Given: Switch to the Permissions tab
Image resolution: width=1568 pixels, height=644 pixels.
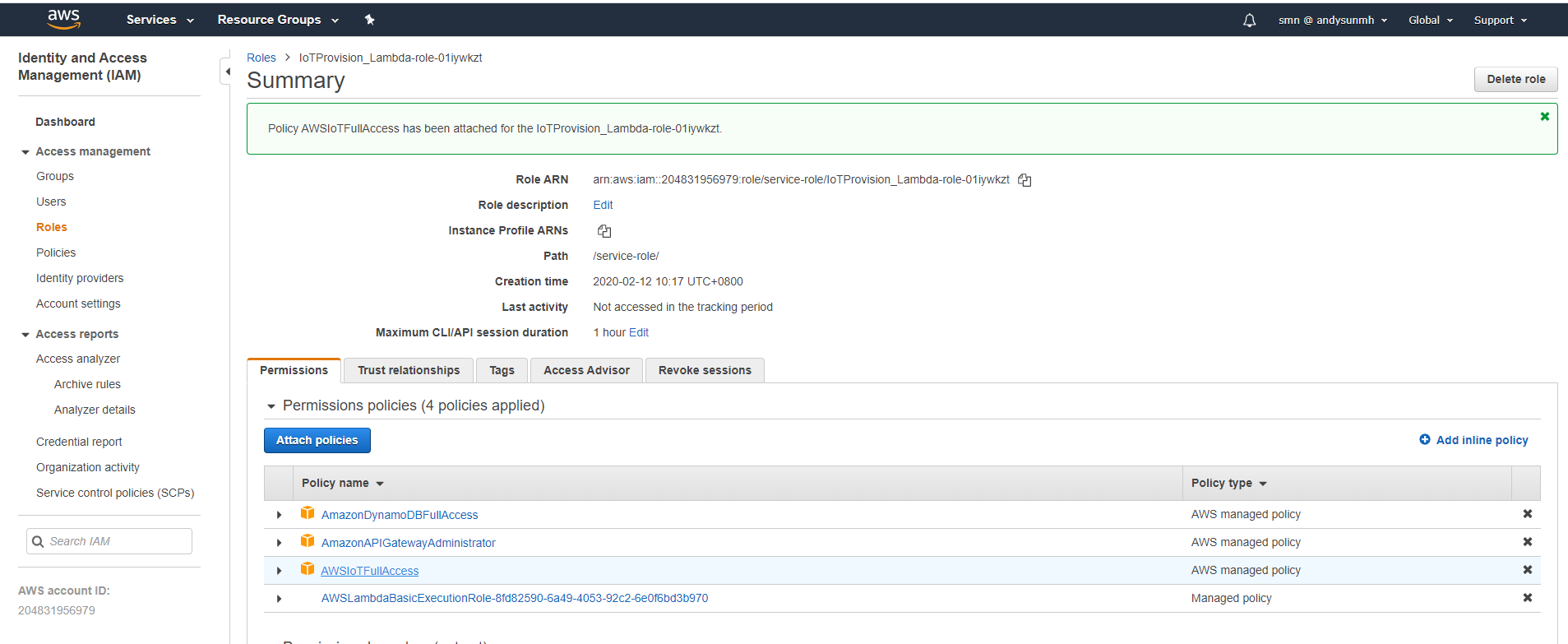Looking at the screenshot, I should pyautogui.click(x=294, y=370).
